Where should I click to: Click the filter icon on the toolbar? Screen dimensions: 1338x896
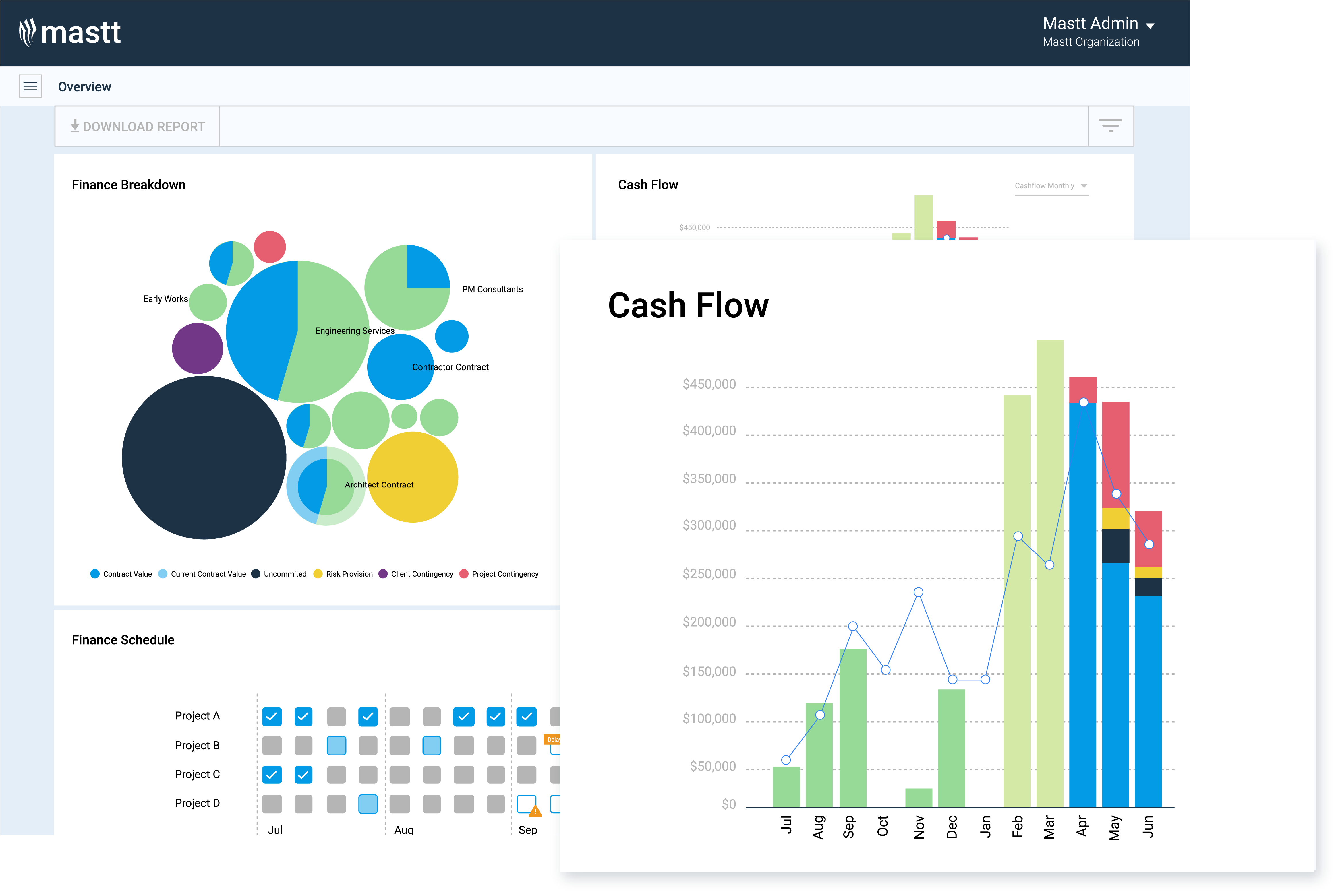pos(1111,125)
